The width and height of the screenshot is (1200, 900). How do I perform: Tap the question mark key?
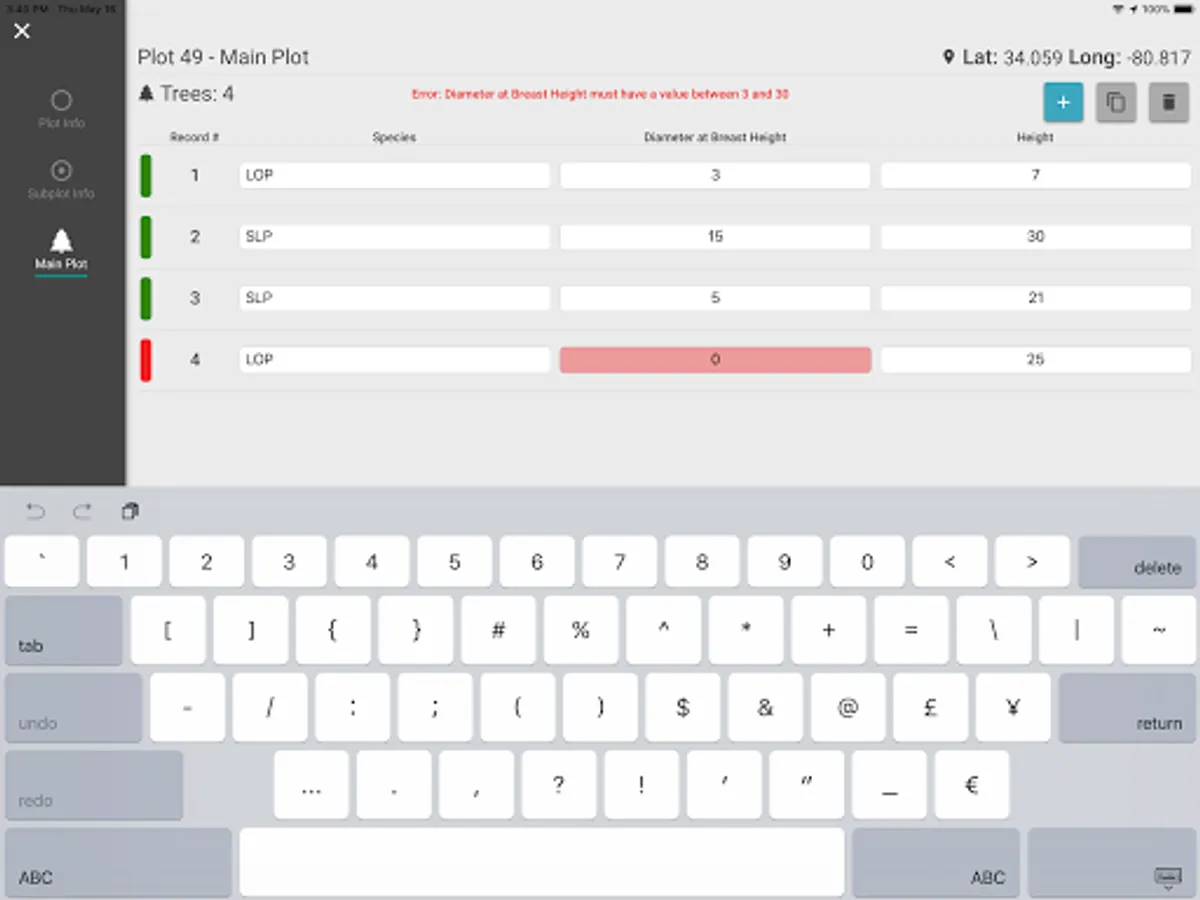tap(559, 786)
